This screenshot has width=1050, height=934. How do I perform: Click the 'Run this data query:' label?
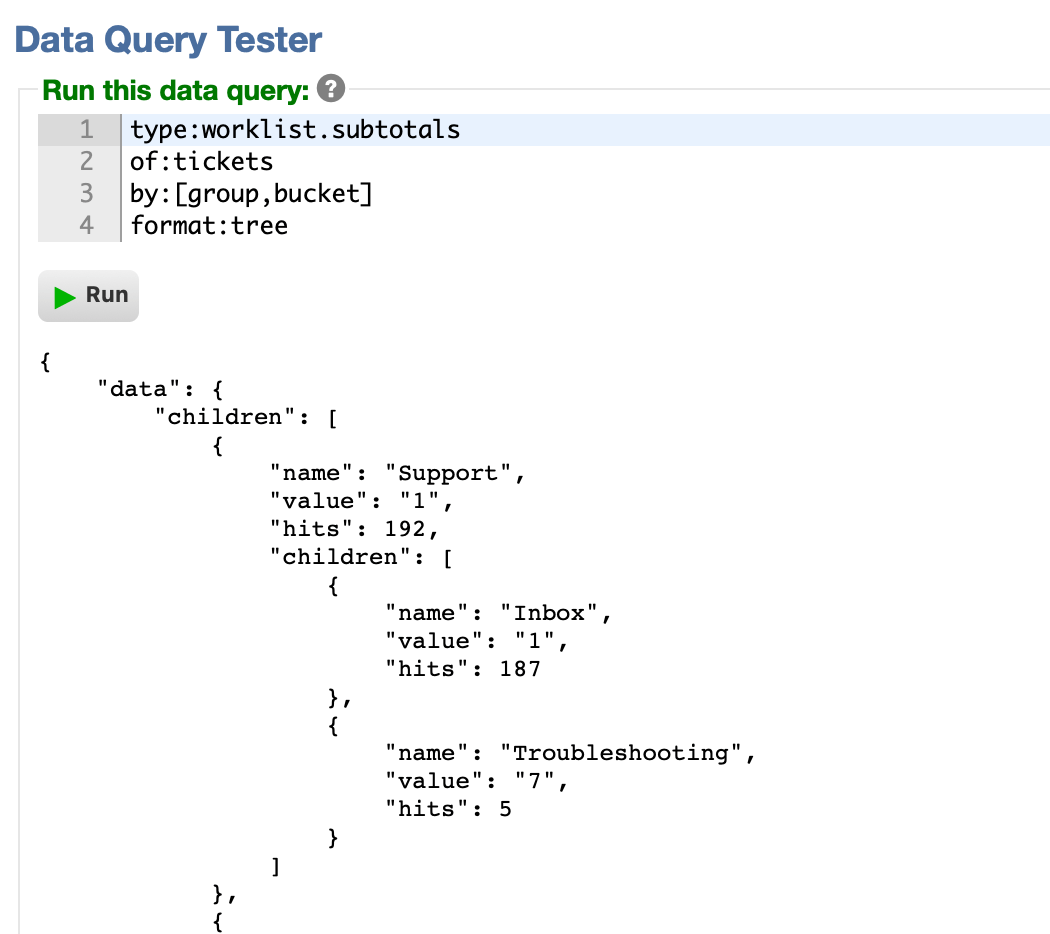coord(176,90)
